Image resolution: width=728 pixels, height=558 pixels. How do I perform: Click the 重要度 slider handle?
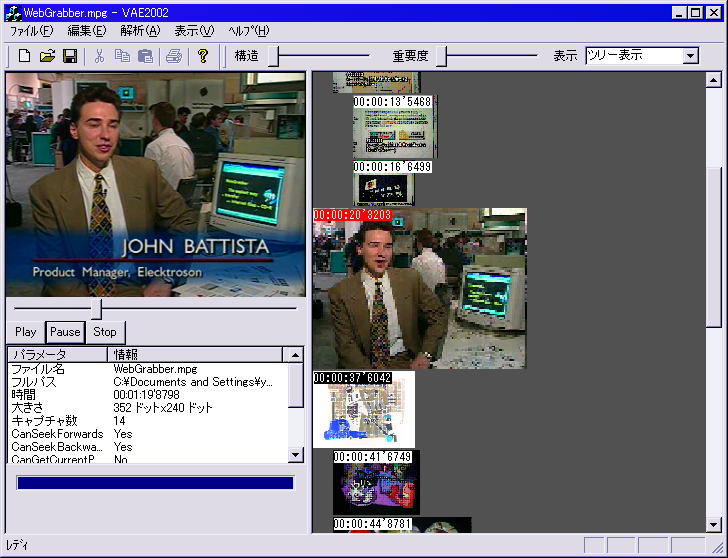(442, 56)
